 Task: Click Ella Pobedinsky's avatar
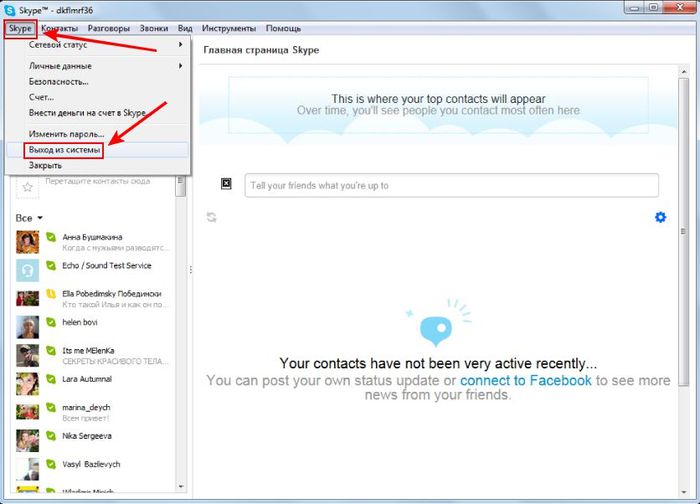coord(28,299)
